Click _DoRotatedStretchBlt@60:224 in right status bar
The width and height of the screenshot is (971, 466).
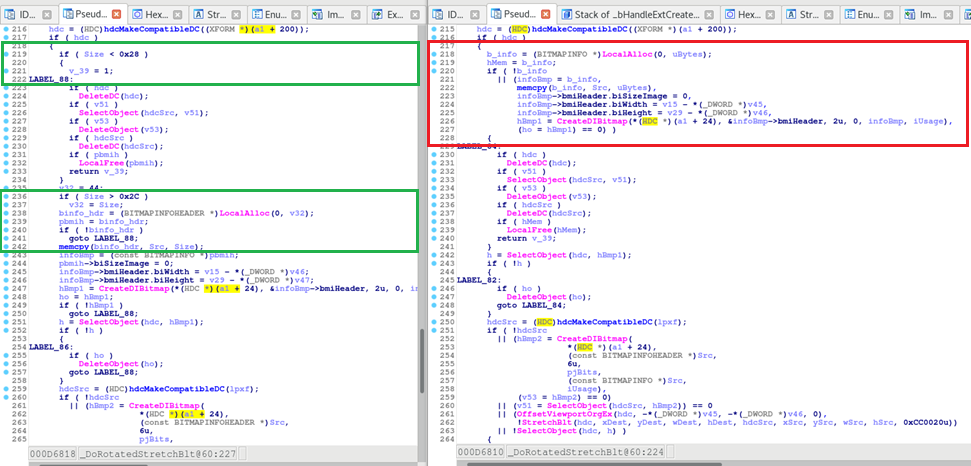(585, 452)
